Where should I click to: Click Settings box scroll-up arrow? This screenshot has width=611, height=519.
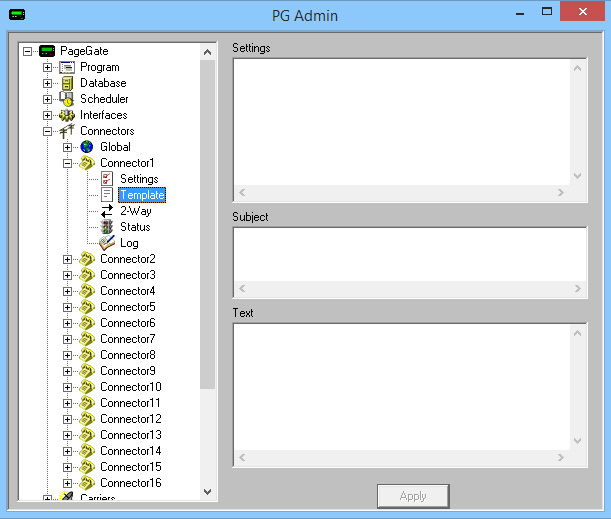point(577,68)
